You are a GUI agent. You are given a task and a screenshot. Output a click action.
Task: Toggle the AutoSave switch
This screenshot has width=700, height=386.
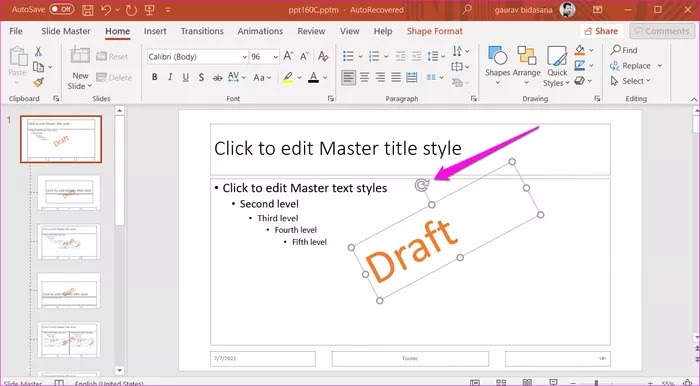62,9
